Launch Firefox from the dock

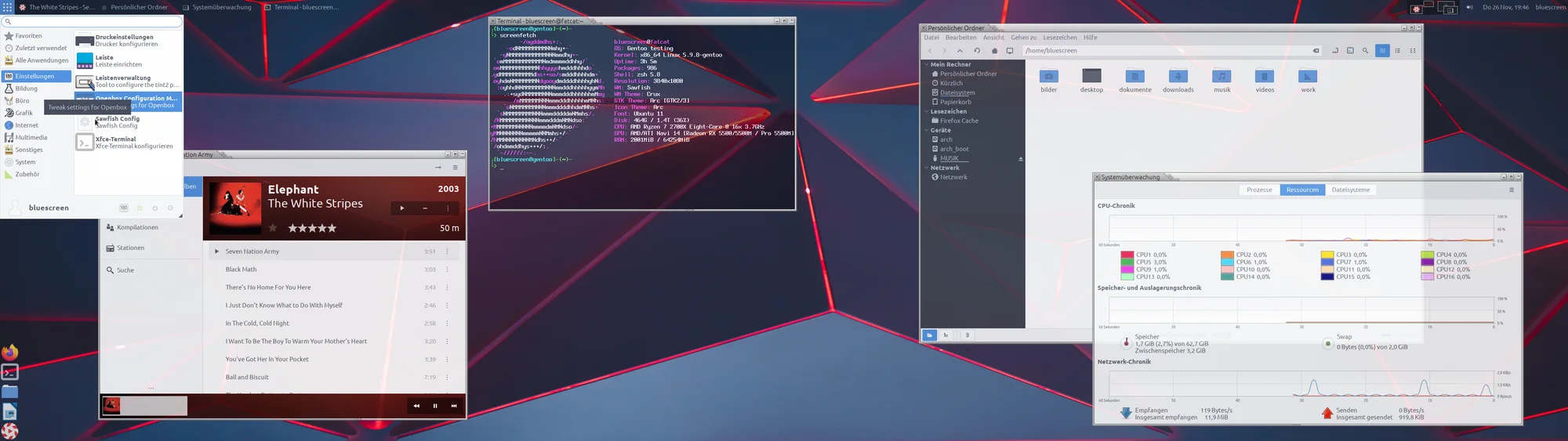click(9, 352)
